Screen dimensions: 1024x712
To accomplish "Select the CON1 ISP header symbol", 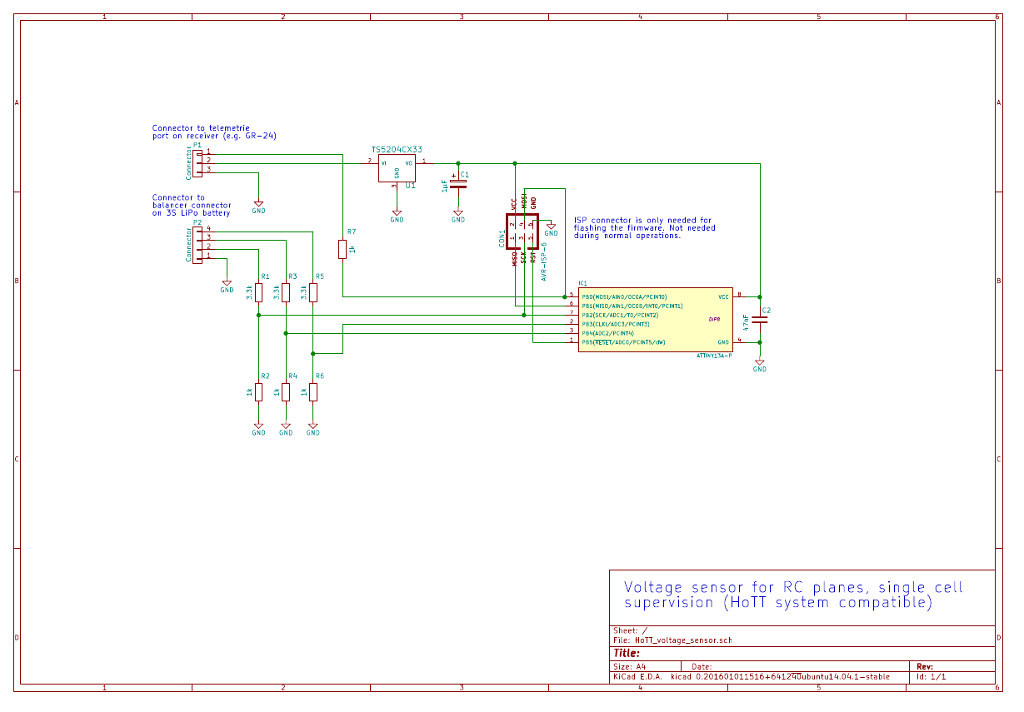I will (522, 231).
